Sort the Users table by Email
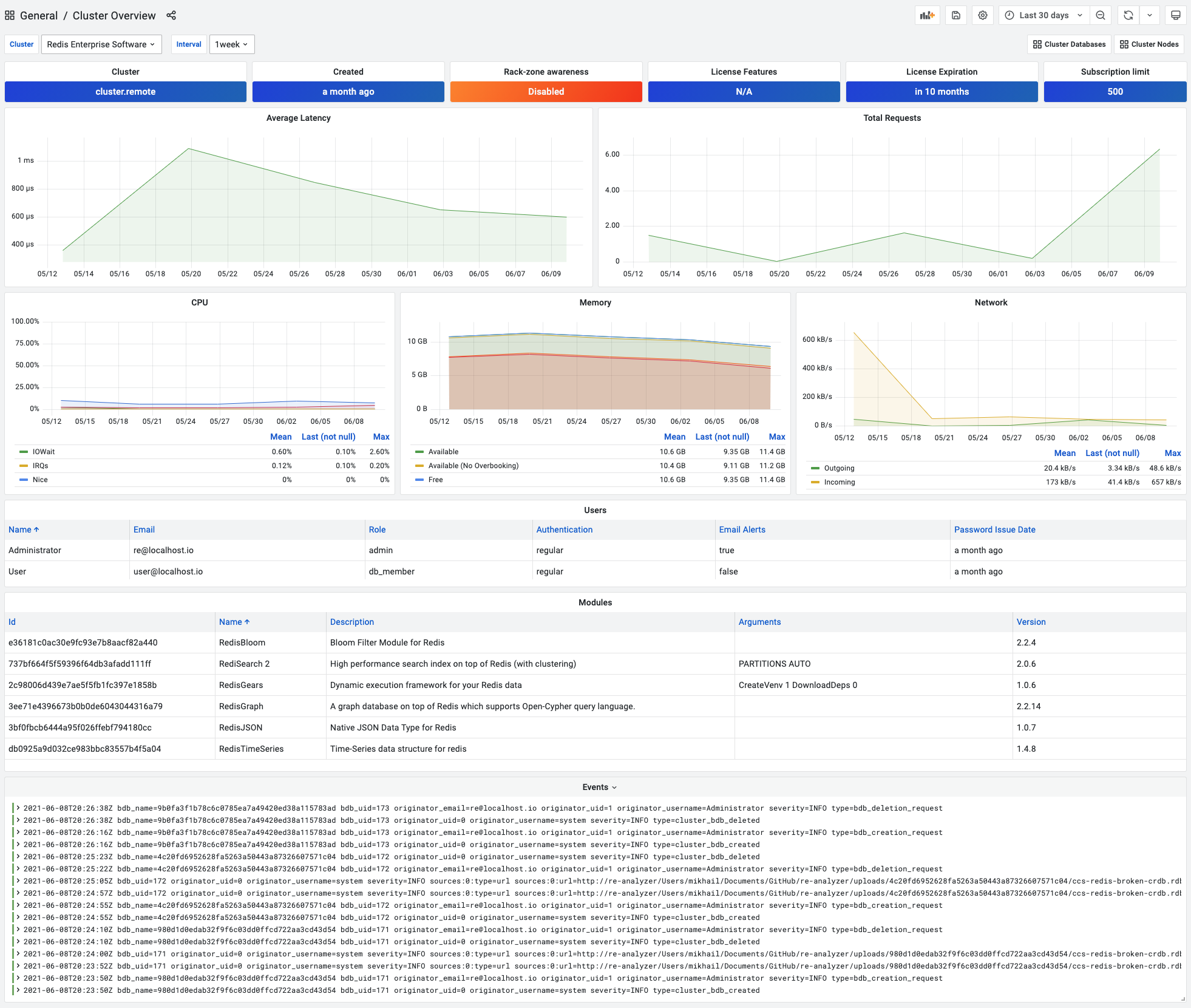The image size is (1191, 1008). 144,529
